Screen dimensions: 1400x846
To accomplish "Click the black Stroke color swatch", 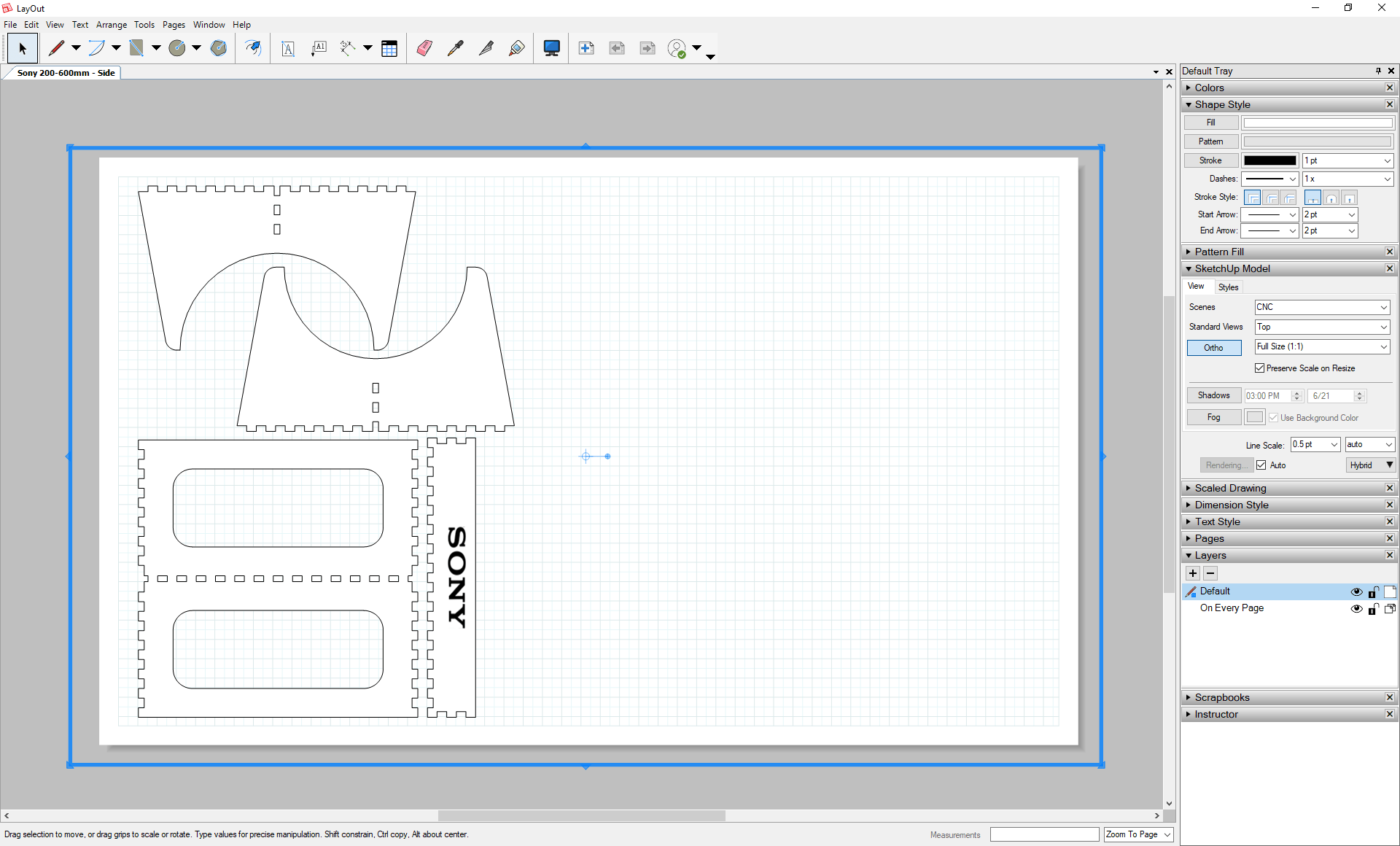I will (1269, 160).
